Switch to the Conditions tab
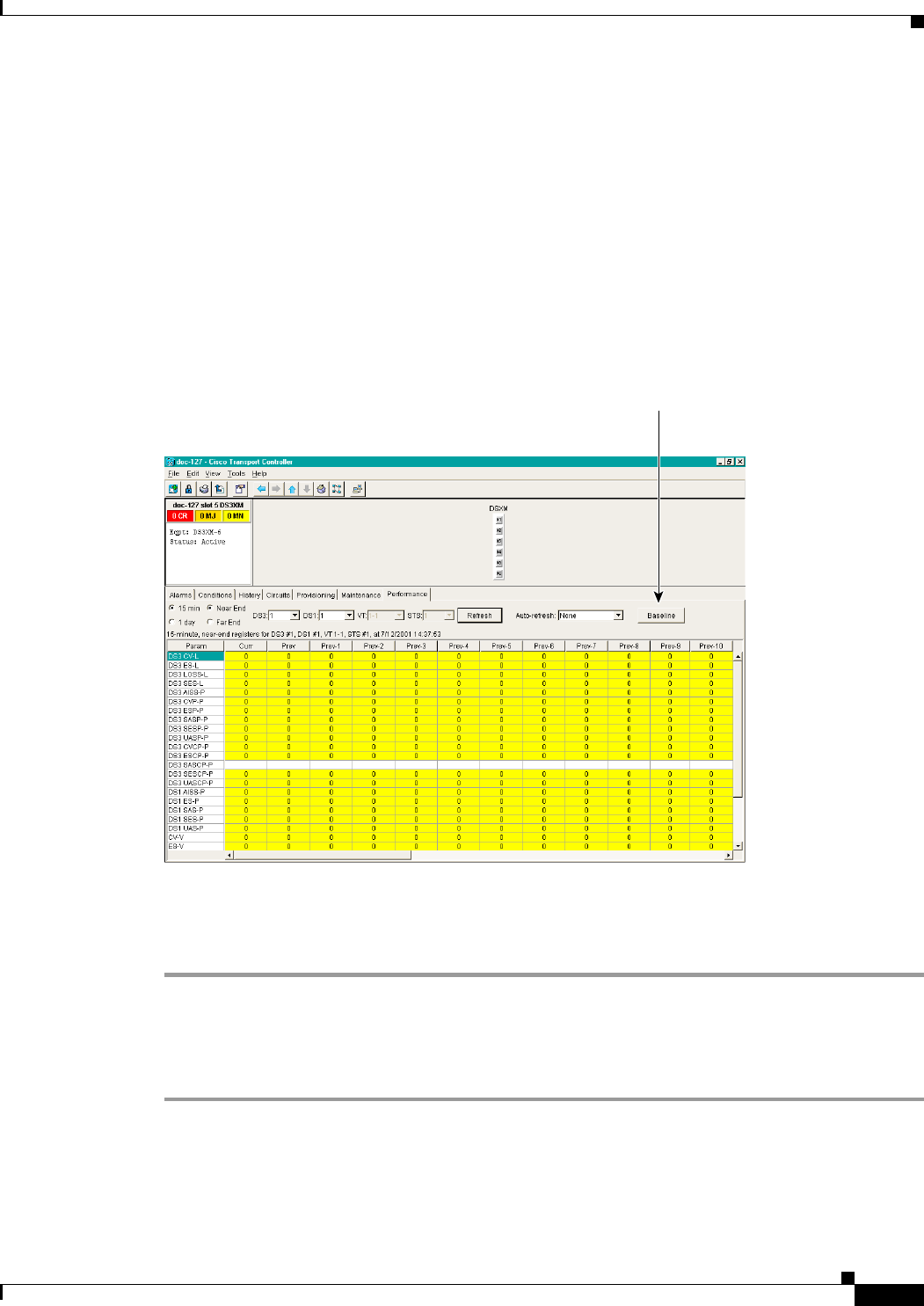 215,595
